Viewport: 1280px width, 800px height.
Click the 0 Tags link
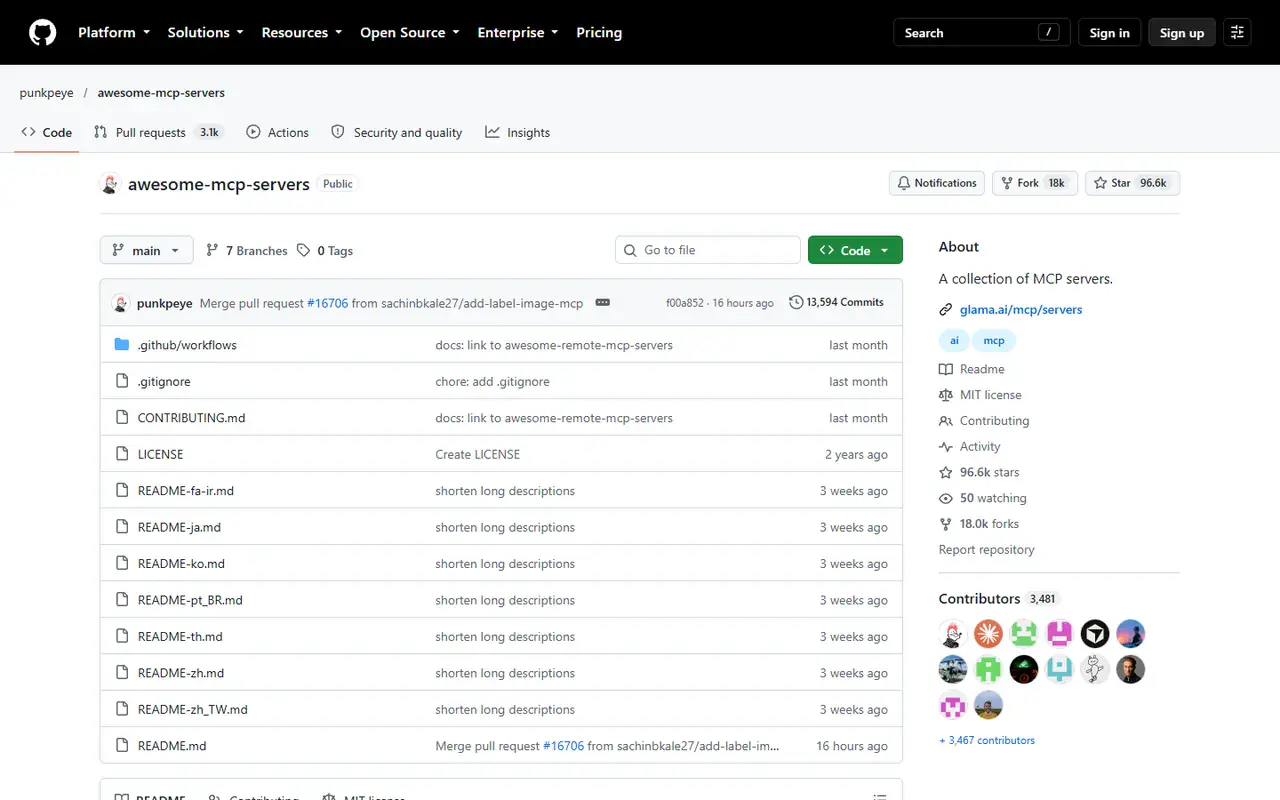(325, 251)
